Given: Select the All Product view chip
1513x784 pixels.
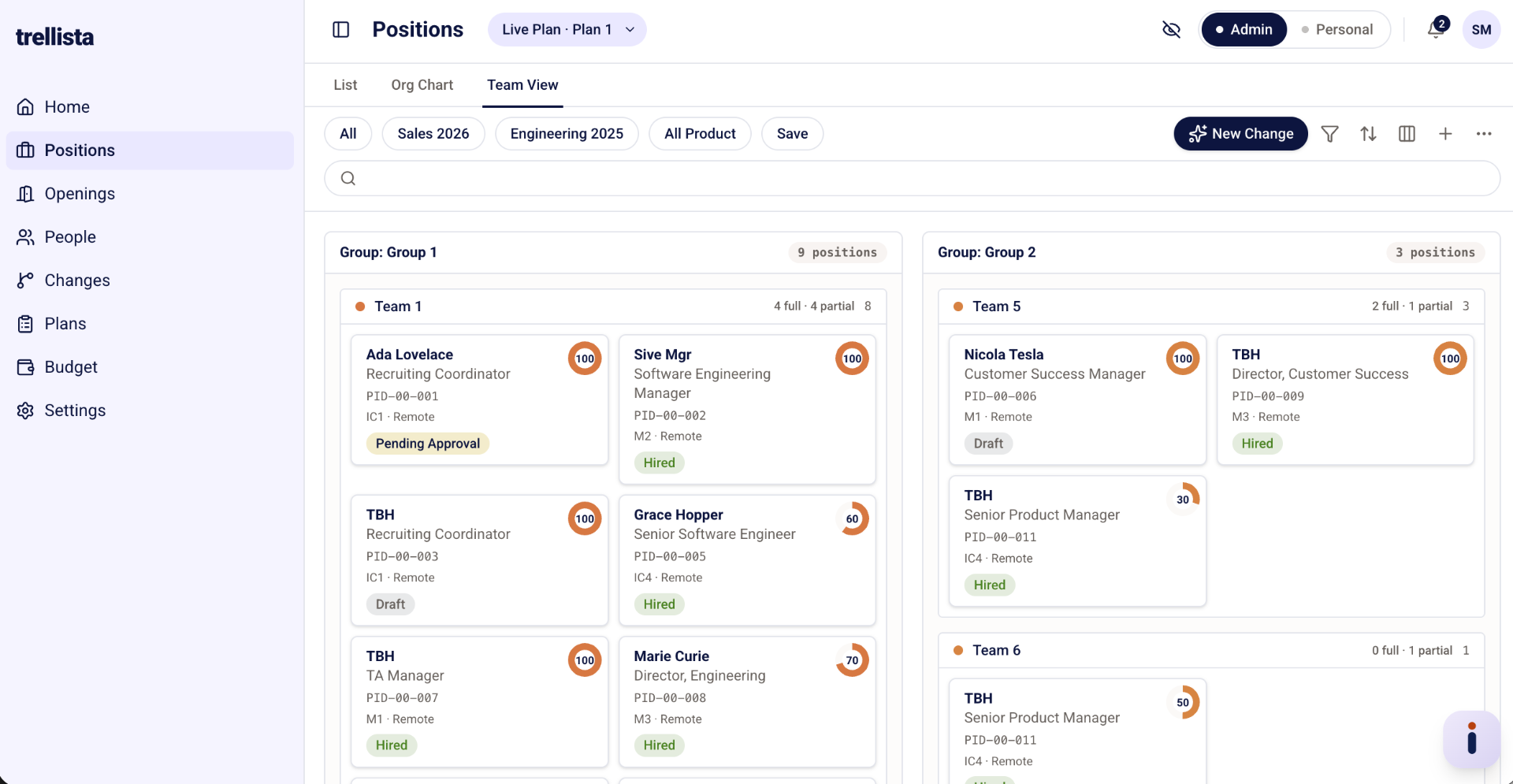Looking at the screenshot, I should coord(700,134).
